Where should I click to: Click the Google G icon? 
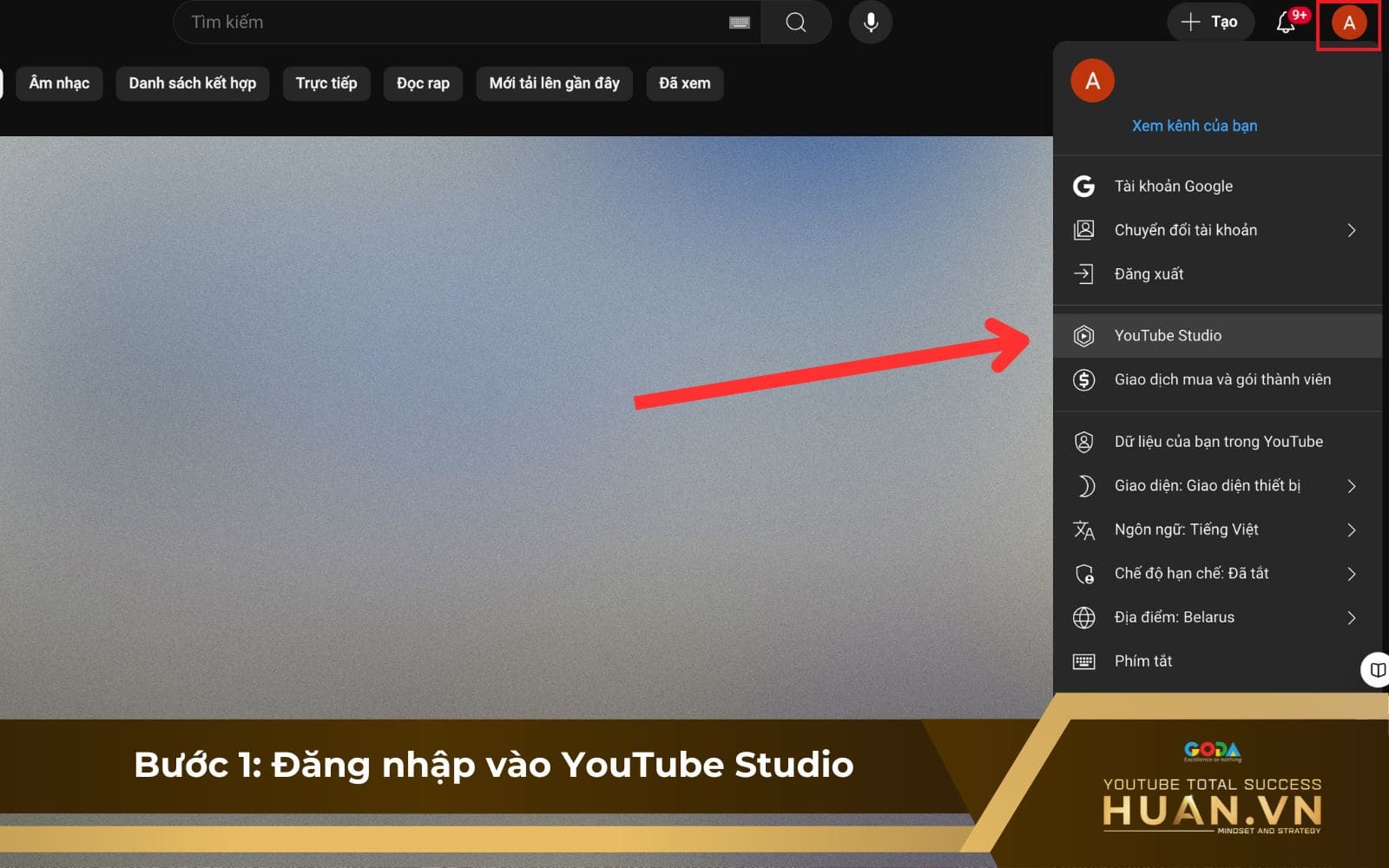[x=1083, y=186]
